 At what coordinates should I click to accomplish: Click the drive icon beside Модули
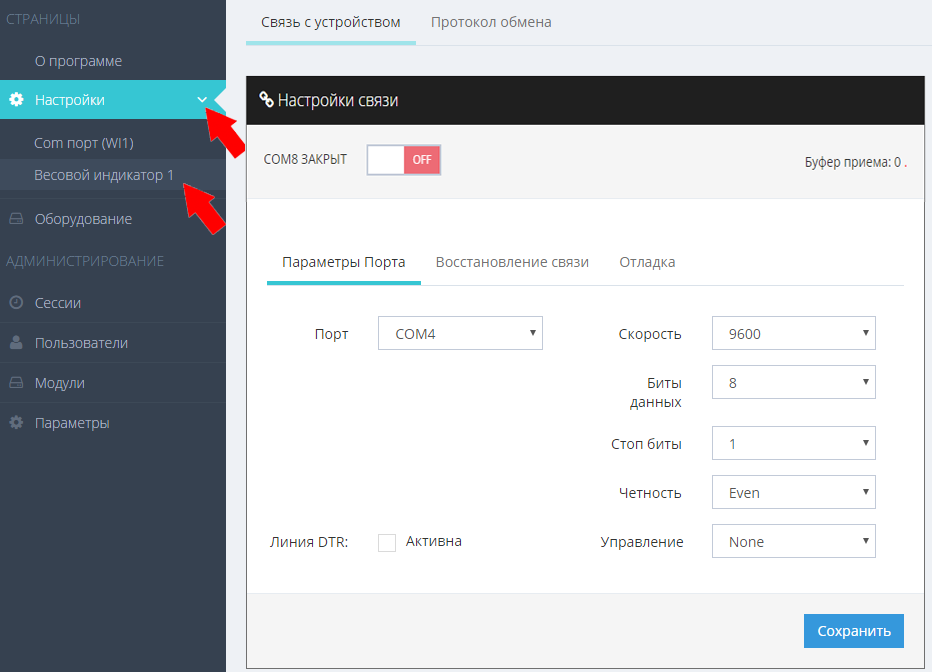tap(16, 383)
